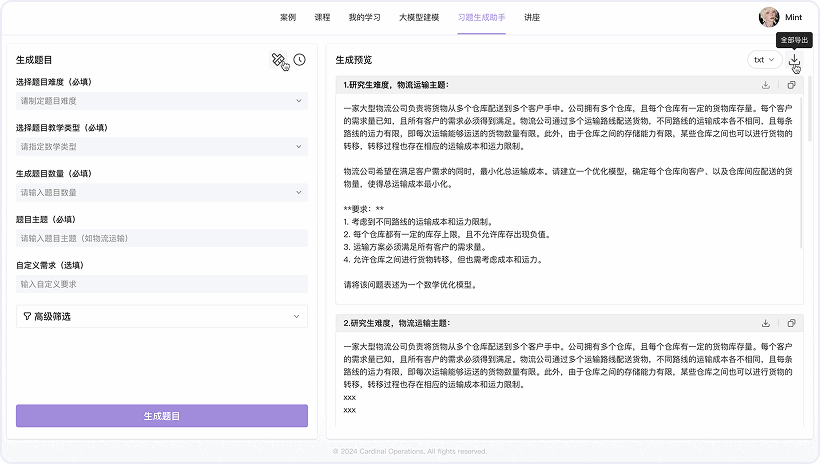Click the clear form brush icon
The image size is (820, 464).
tap(278, 60)
